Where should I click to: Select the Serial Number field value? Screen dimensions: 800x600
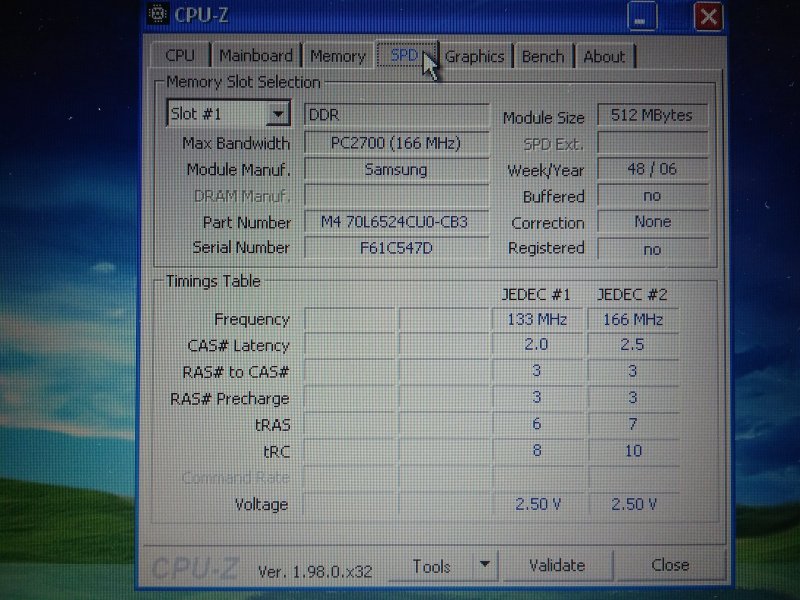396,248
